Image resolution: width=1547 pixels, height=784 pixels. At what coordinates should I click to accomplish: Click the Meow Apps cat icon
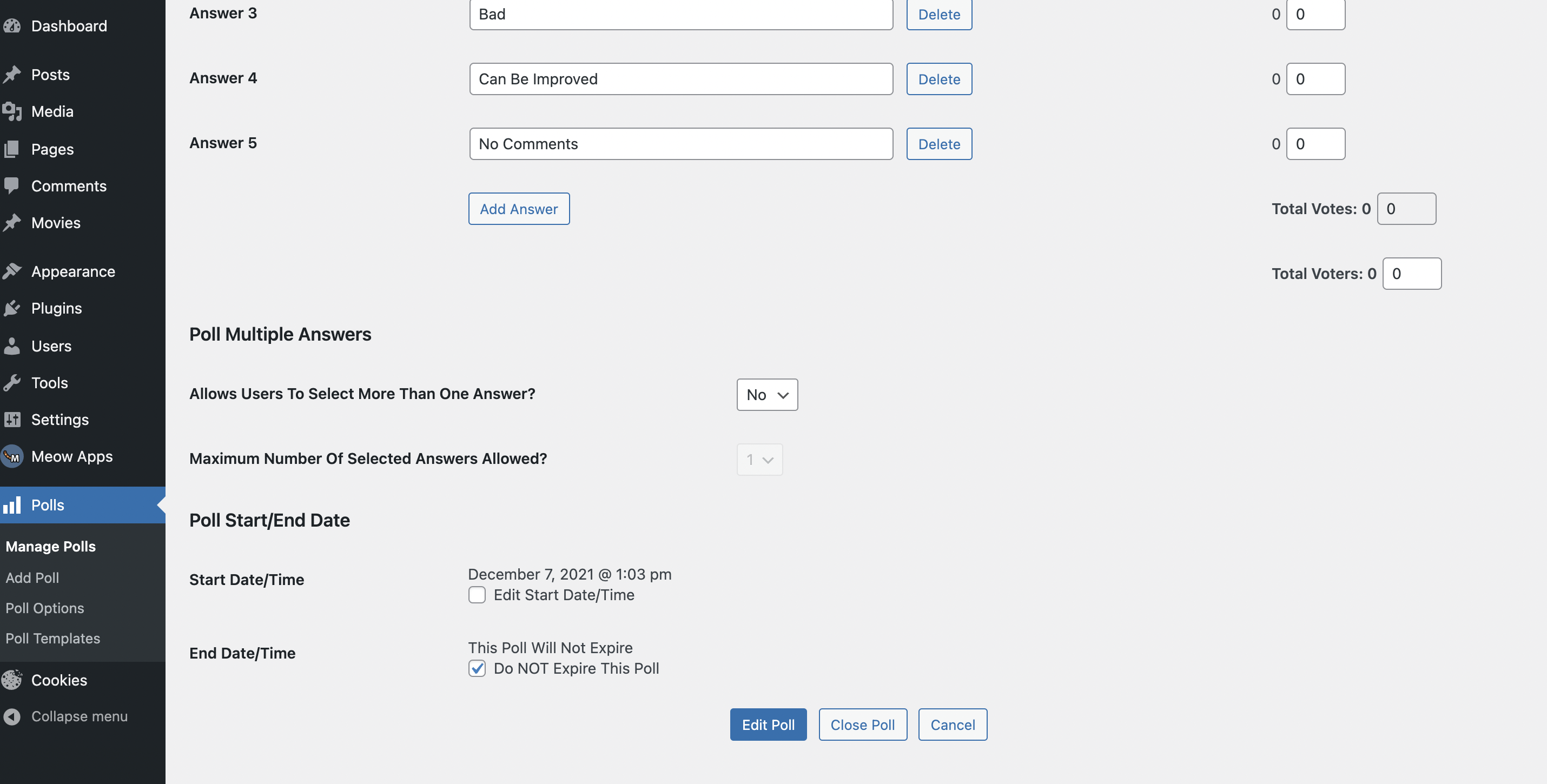coord(12,457)
